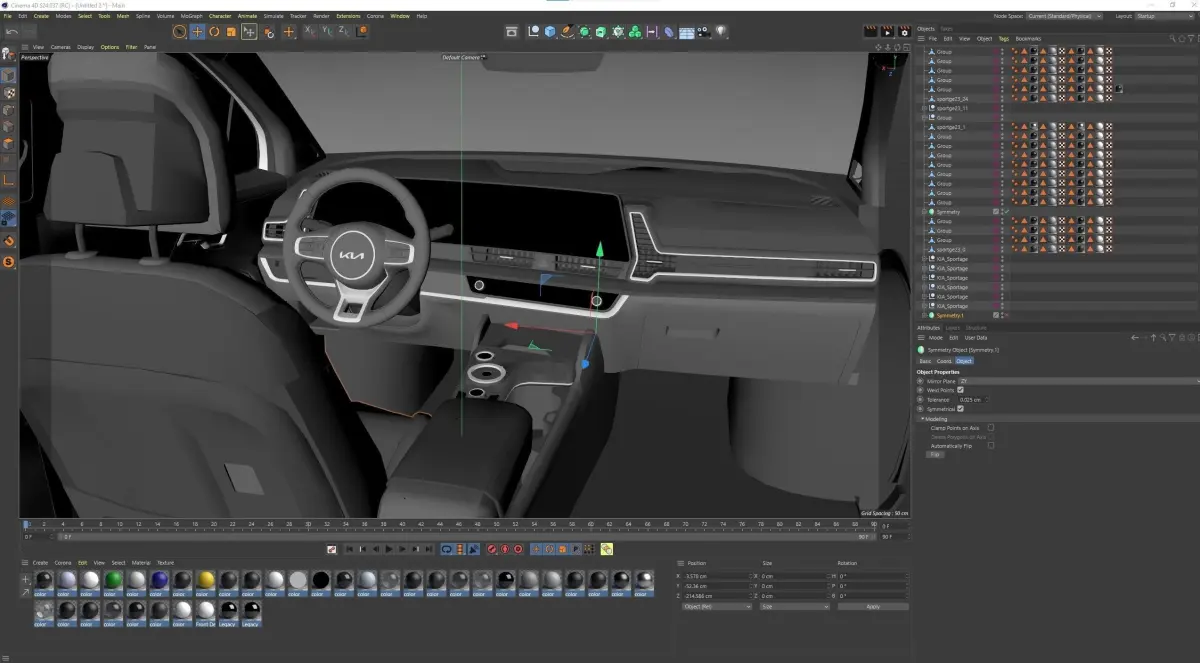Click the Apply button
Viewport: 1200px width, 663px height.
(873, 606)
